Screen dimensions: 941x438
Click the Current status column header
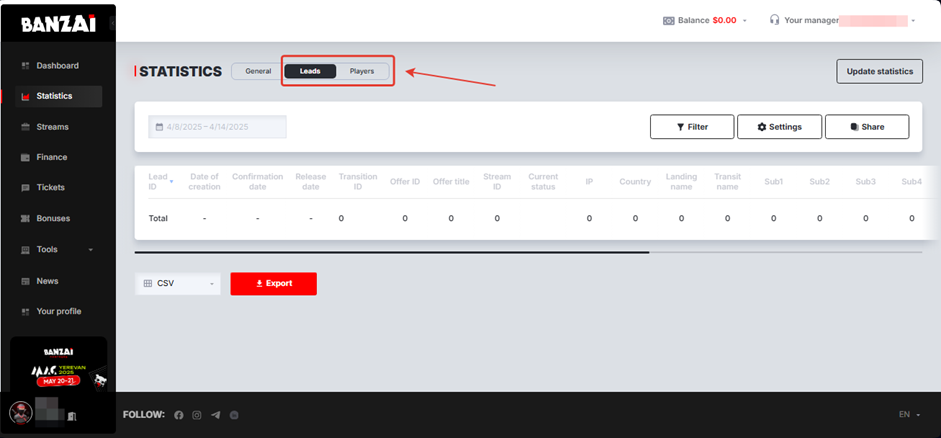[543, 182]
